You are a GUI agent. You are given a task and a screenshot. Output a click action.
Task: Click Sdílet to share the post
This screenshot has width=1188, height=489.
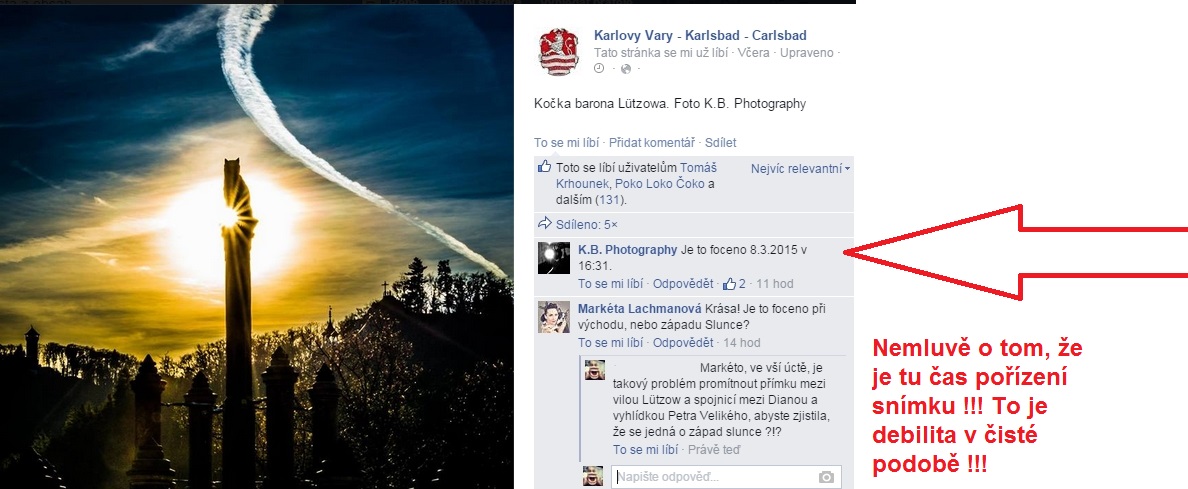coord(721,143)
